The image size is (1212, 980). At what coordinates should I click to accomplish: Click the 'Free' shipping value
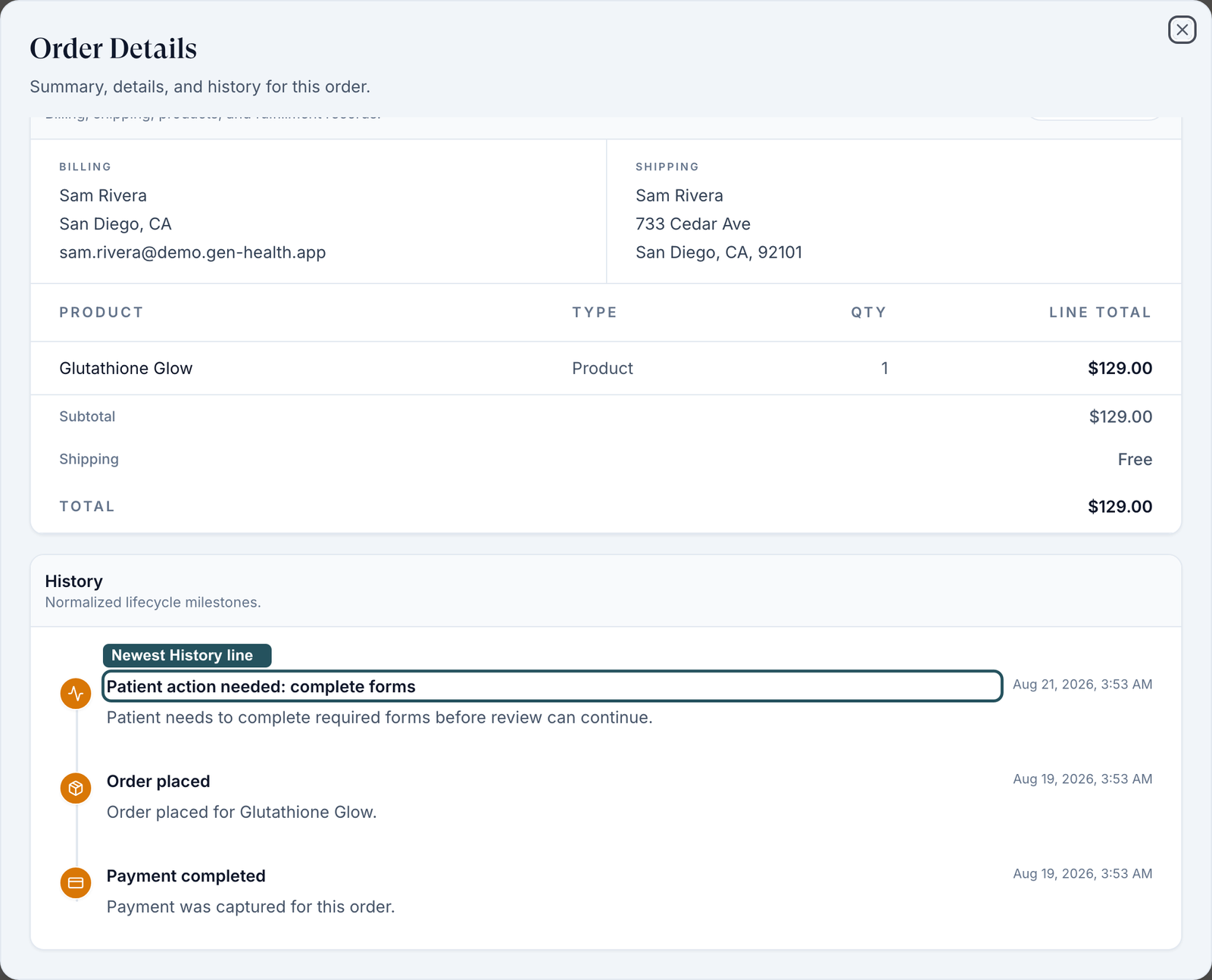tap(1135, 459)
